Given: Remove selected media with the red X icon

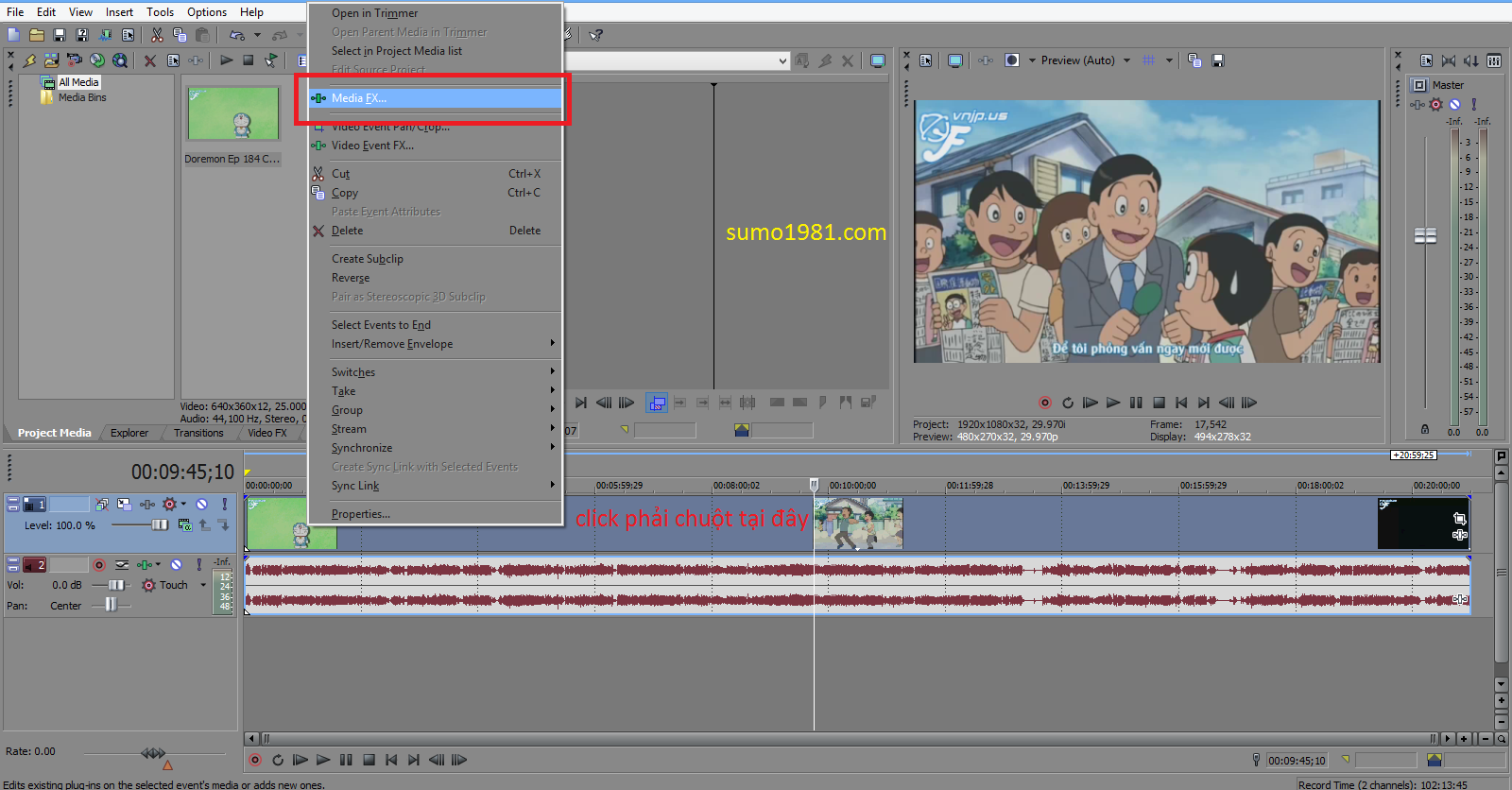Looking at the screenshot, I should [x=150, y=60].
